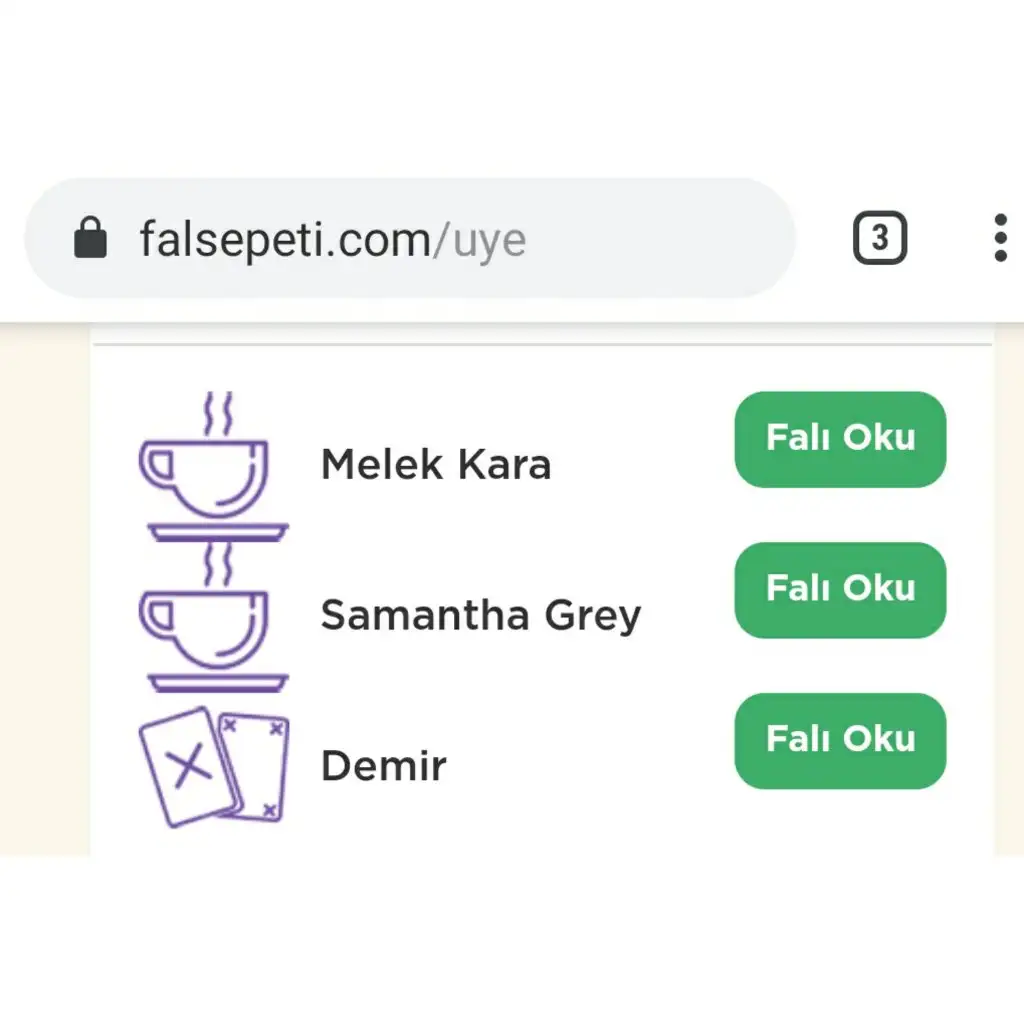Focus the address bar on falsepeti.com text
Viewport: 1024px width, 1024px height.
pyautogui.click(x=285, y=240)
